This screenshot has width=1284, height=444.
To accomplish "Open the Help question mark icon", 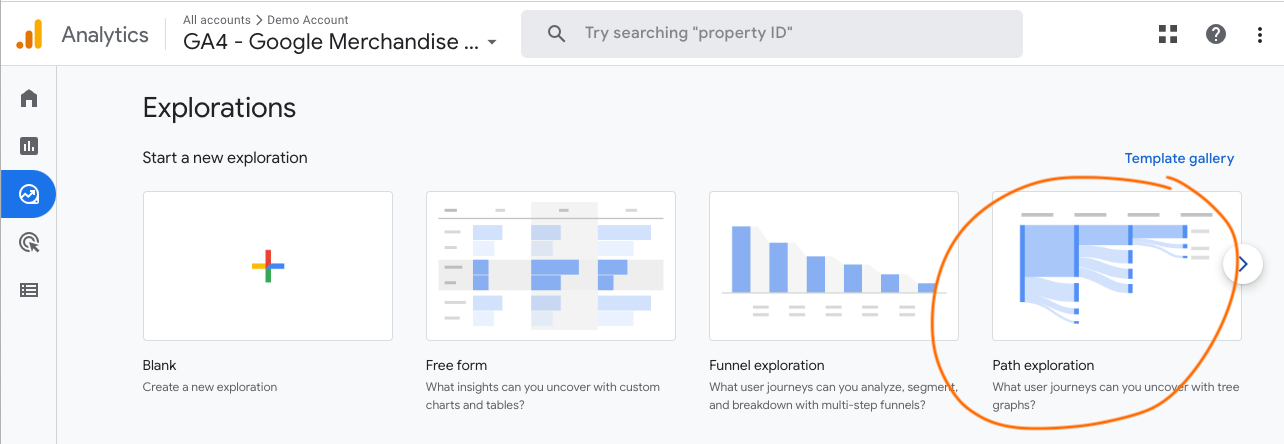I will pos(1216,34).
